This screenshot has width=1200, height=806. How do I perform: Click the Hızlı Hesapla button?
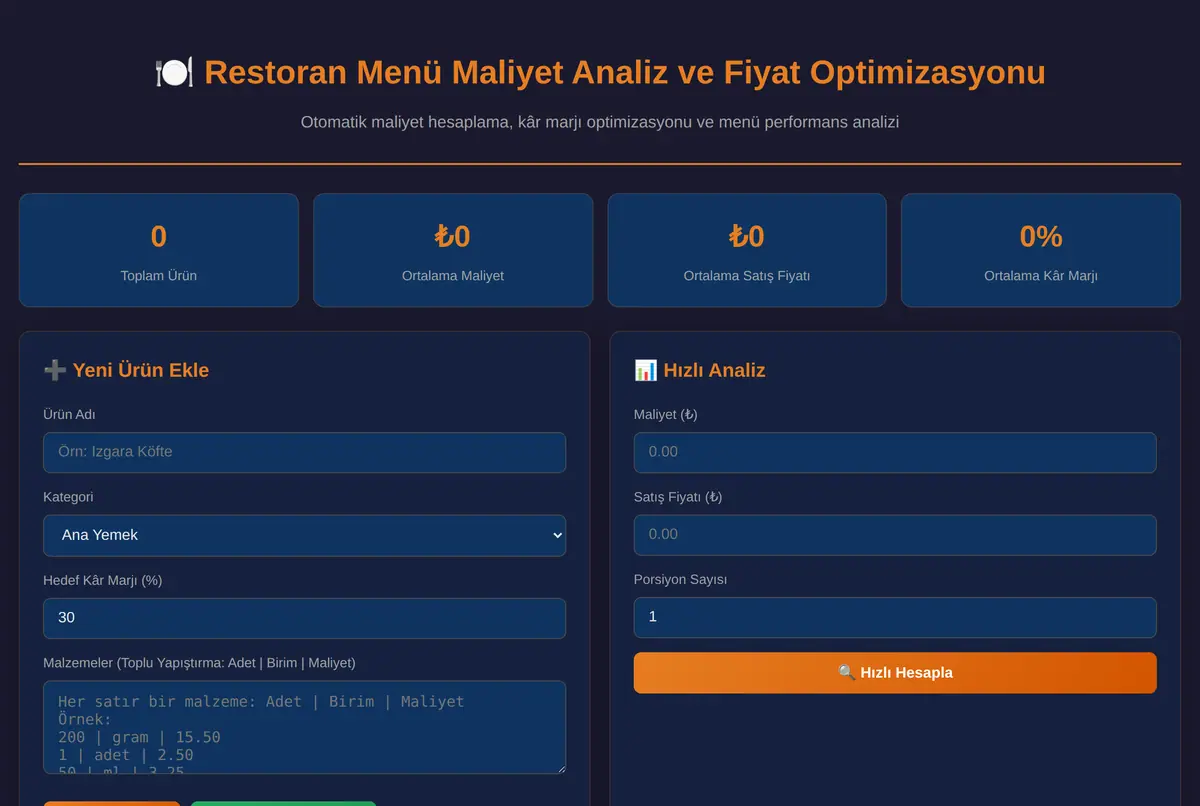coord(895,673)
